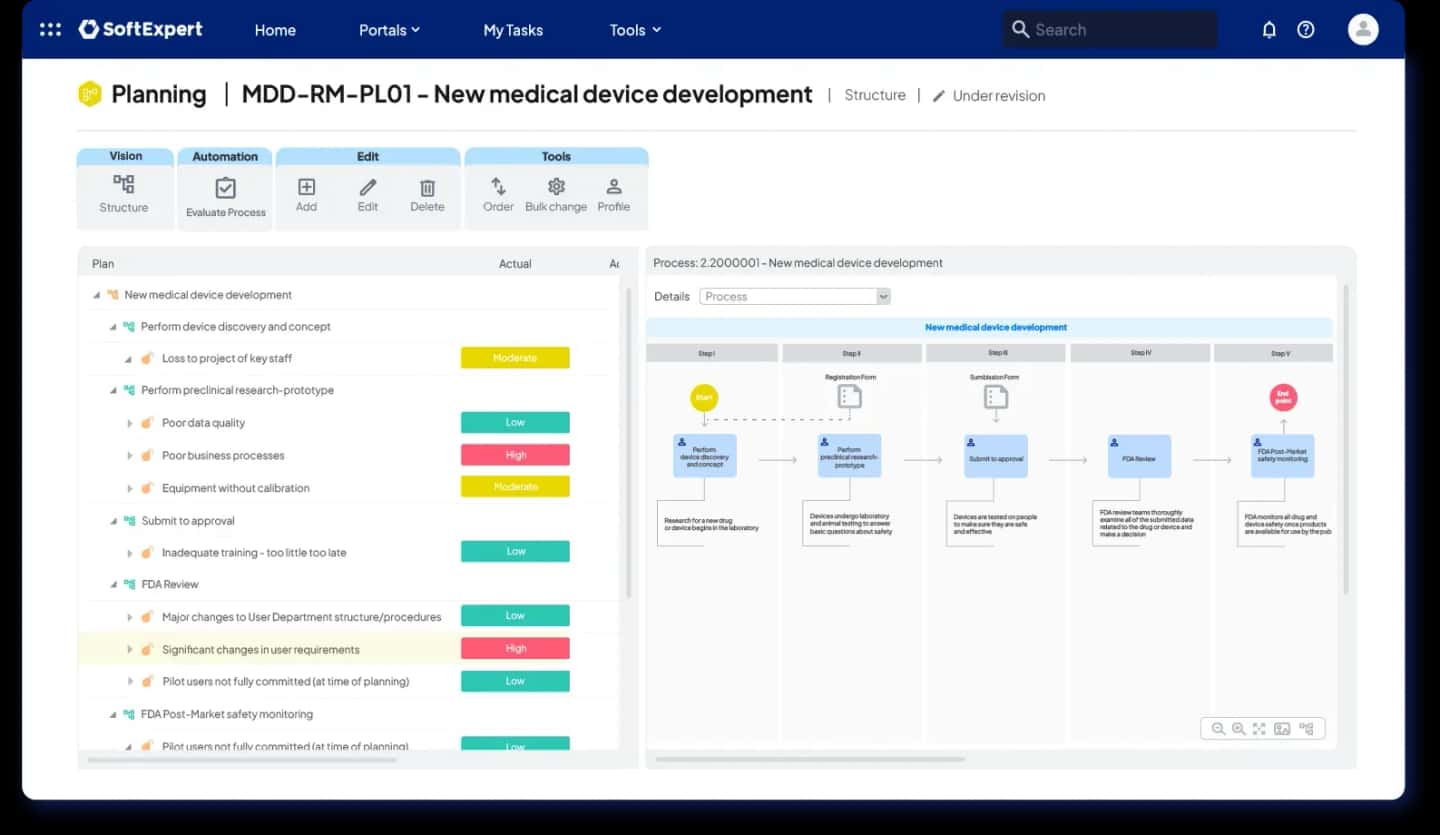Click the Edit pencil icon
The height and width of the screenshot is (835, 1440).
click(368, 187)
